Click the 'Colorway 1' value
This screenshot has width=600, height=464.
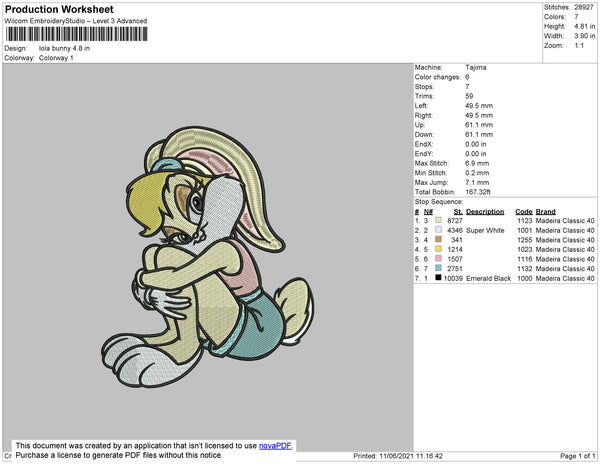[56, 58]
